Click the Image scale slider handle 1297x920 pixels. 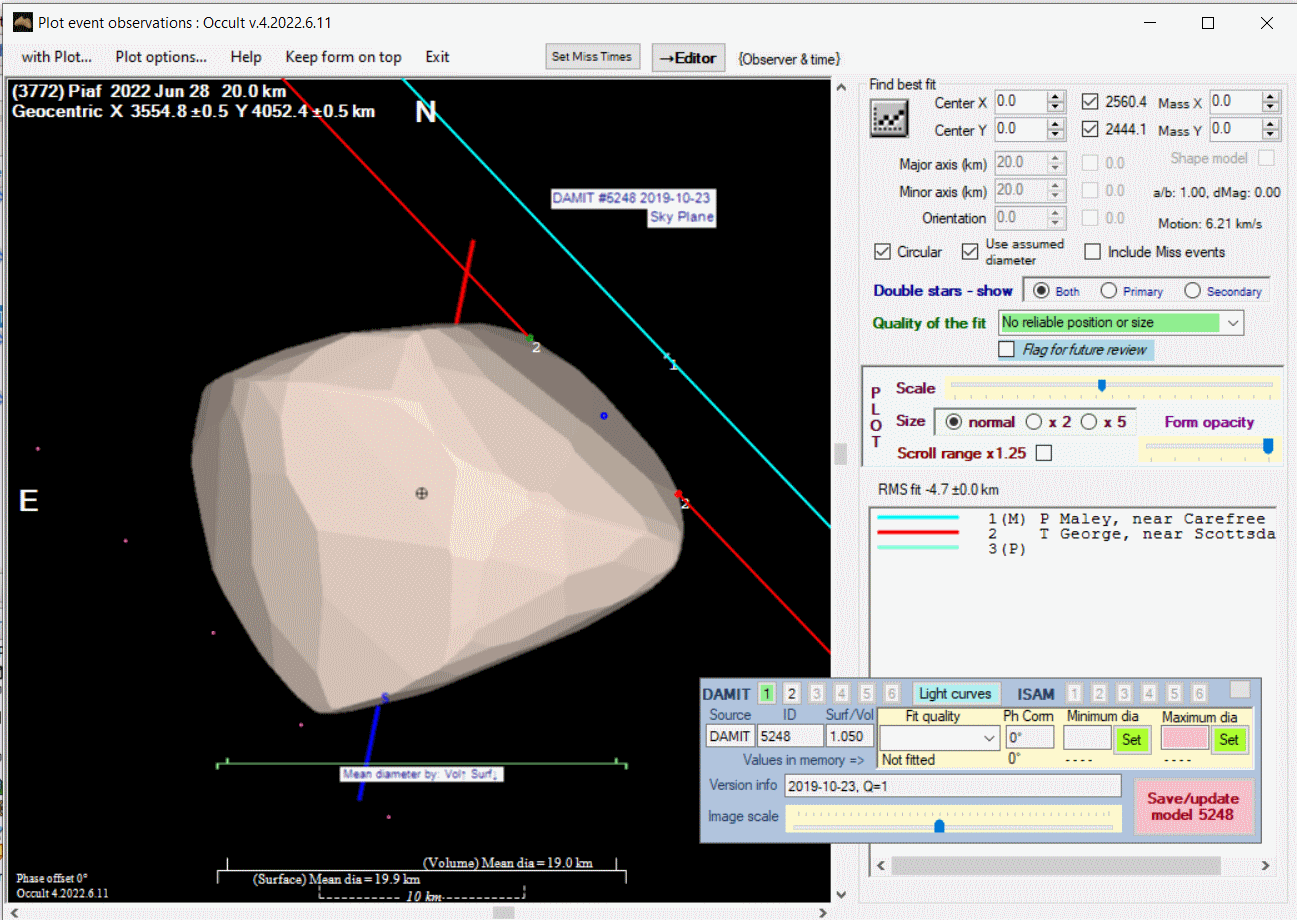coord(939,825)
